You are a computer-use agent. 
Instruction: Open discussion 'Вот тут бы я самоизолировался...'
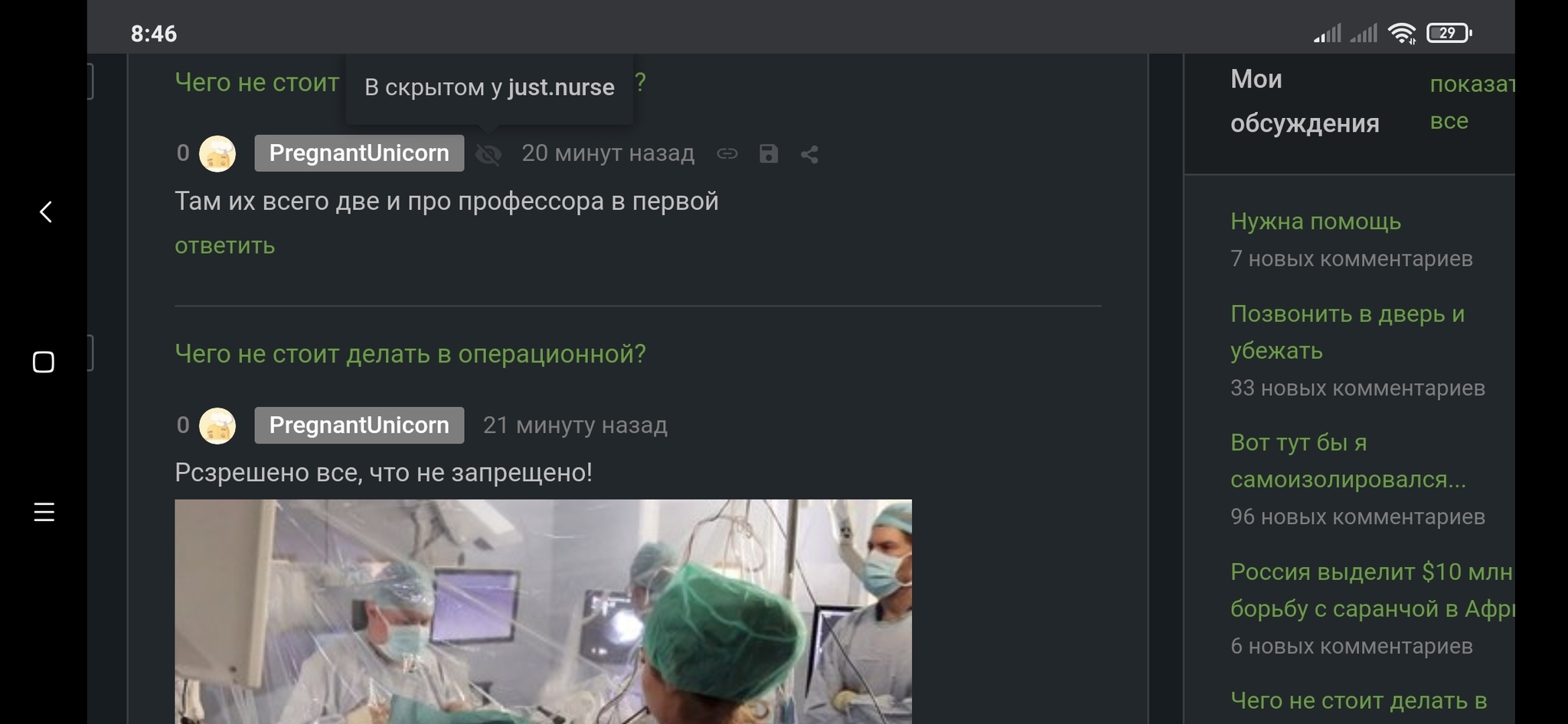[1348, 460]
